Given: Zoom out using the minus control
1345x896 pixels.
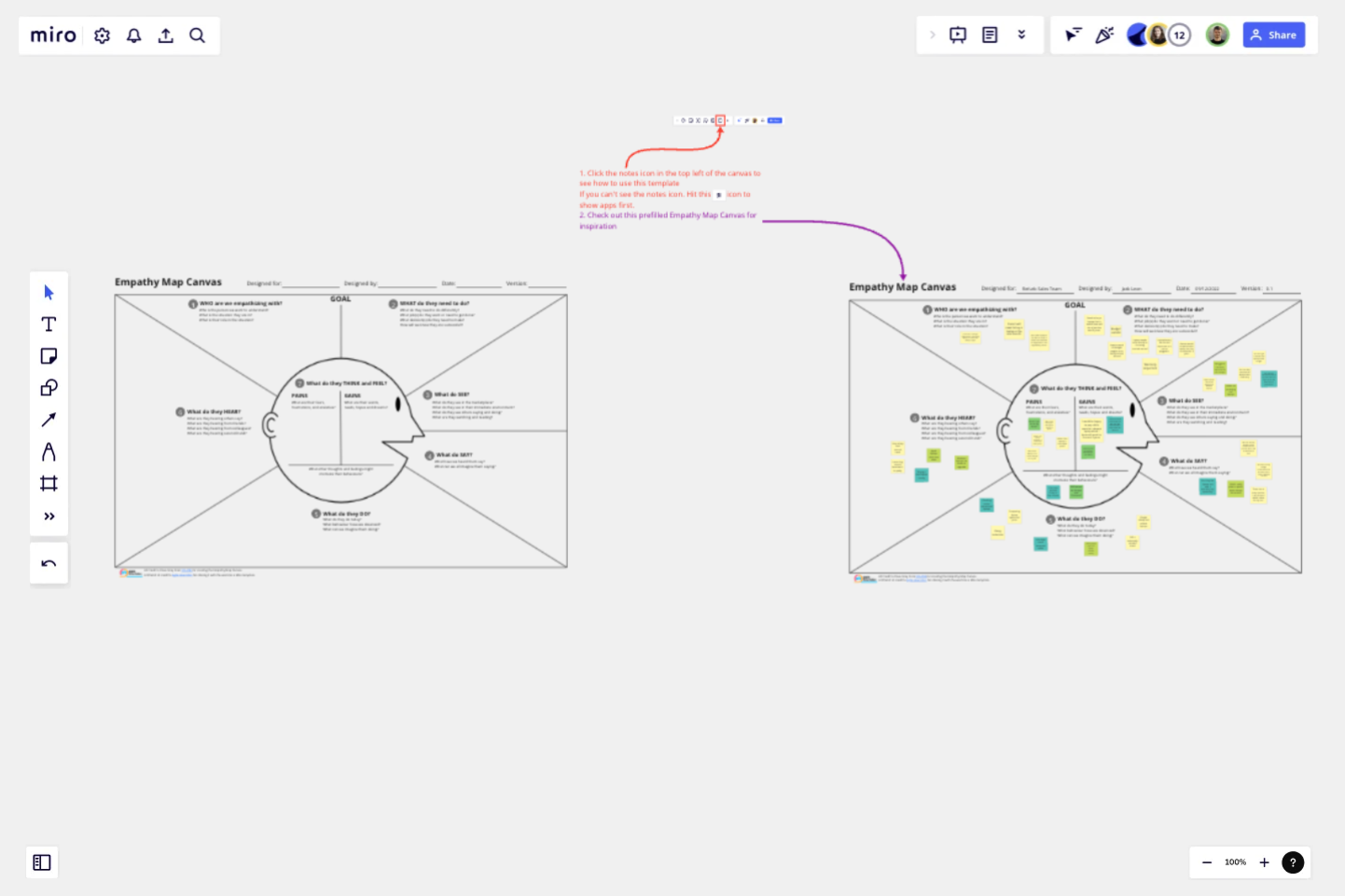Looking at the screenshot, I should [1206, 862].
